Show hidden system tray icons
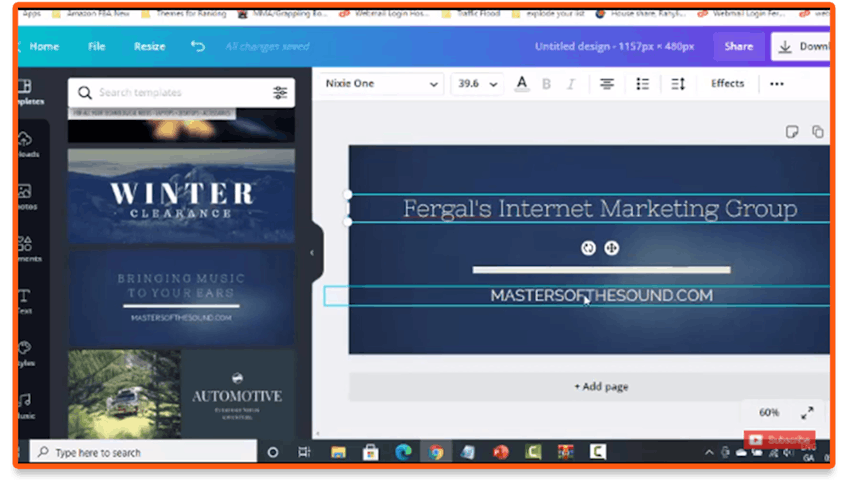The width and height of the screenshot is (848, 491). click(x=709, y=453)
